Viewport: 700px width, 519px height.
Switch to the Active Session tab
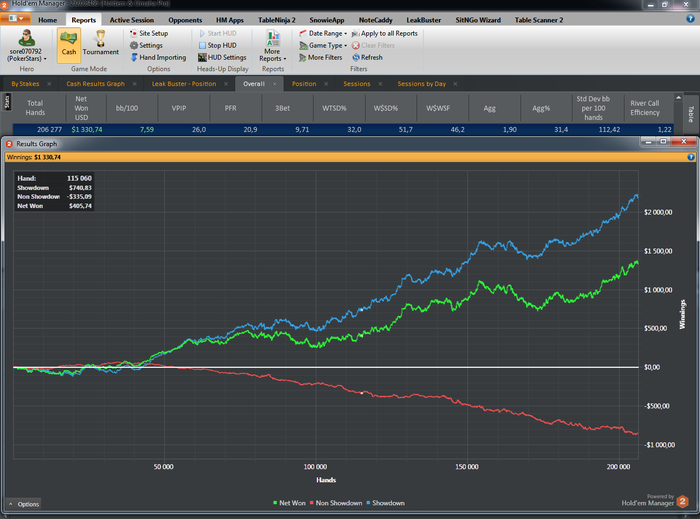click(x=132, y=20)
